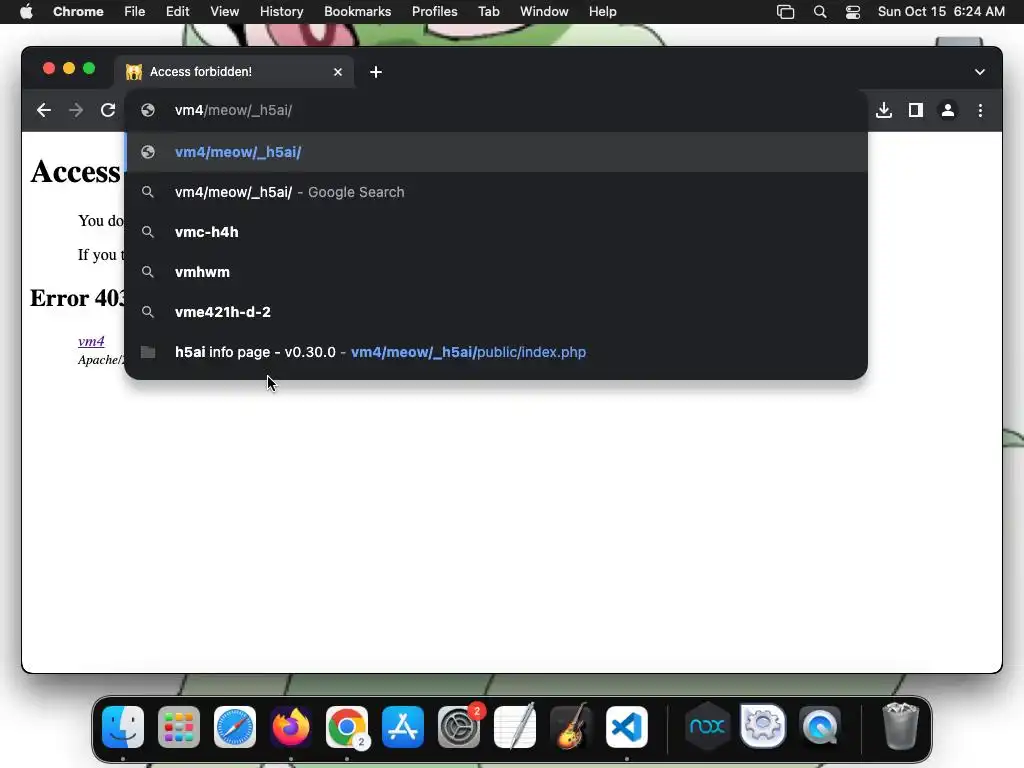Image resolution: width=1024 pixels, height=768 pixels.
Task: Click the forward navigation arrow
Action: [76, 110]
